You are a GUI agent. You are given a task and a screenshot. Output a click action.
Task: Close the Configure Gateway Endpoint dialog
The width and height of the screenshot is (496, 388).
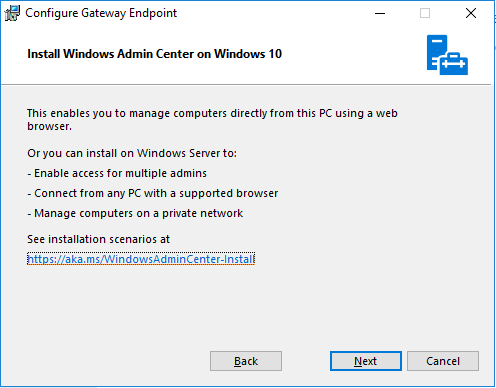click(471, 13)
